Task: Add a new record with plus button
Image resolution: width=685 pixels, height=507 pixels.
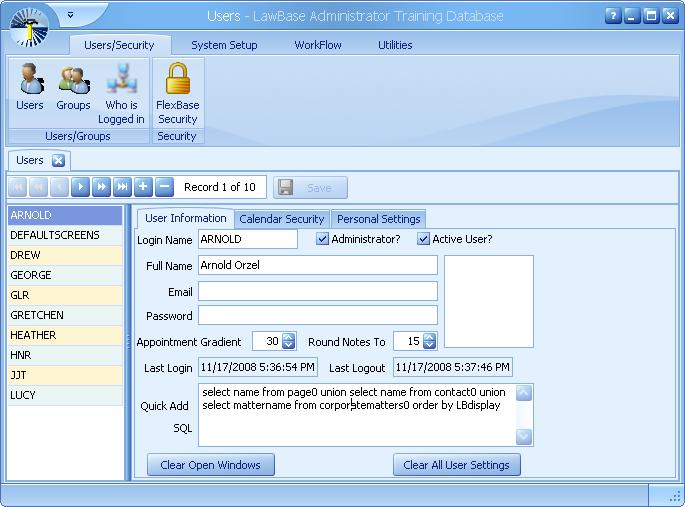Action: coord(143,187)
